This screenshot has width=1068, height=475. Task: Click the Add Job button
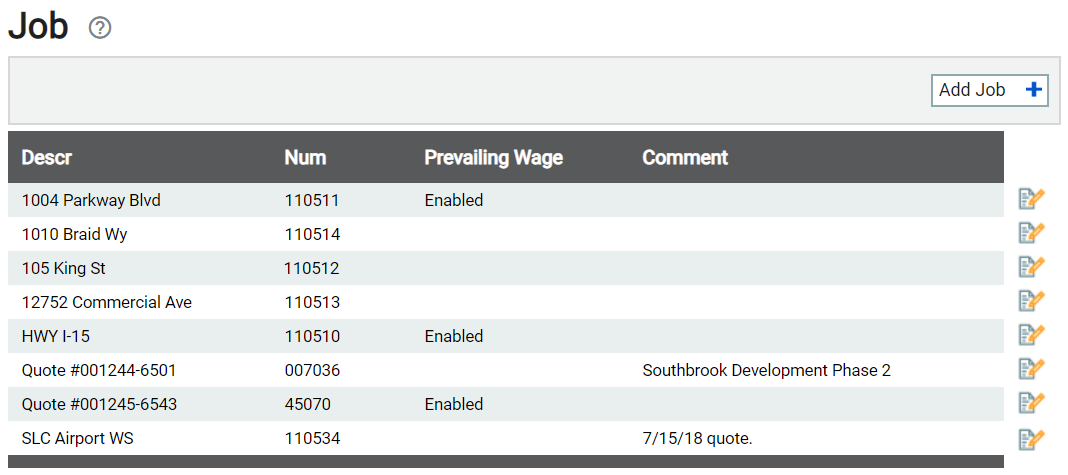pyautogui.click(x=990, y=90)
